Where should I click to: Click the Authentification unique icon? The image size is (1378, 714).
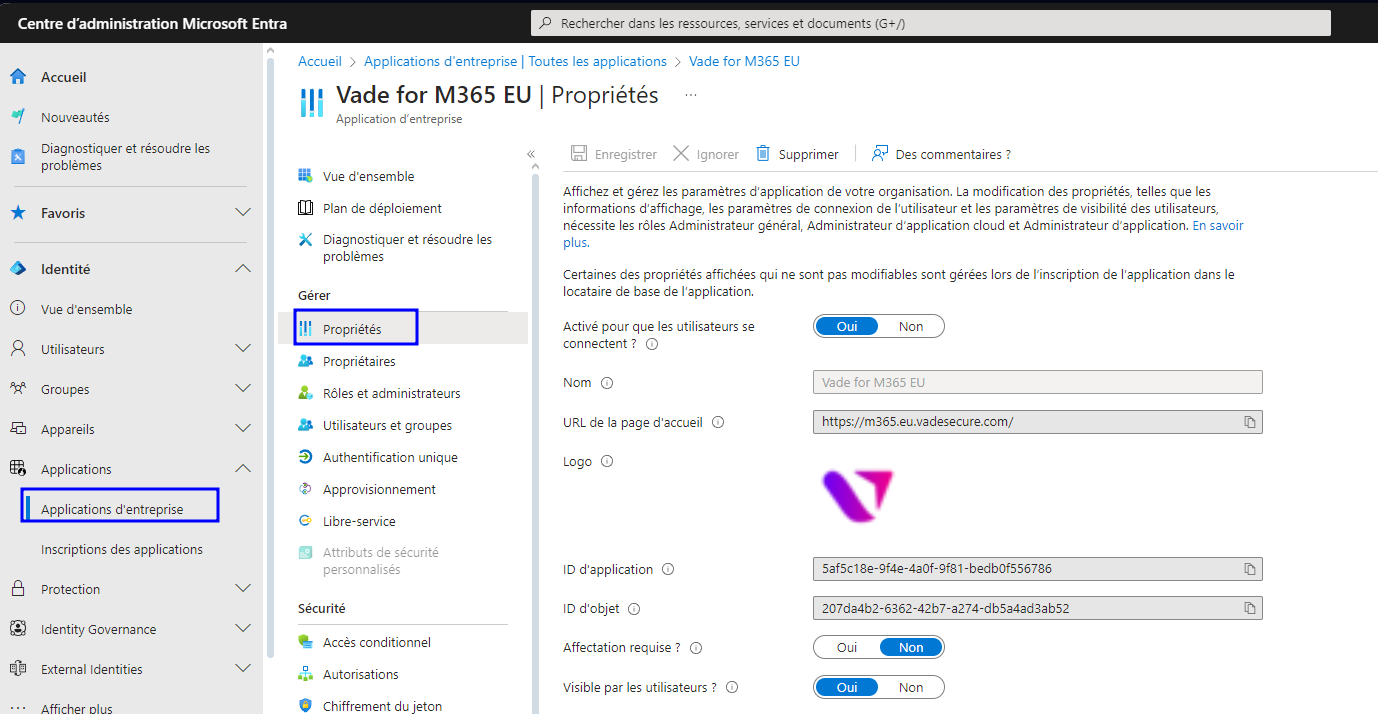click(305, 457)
